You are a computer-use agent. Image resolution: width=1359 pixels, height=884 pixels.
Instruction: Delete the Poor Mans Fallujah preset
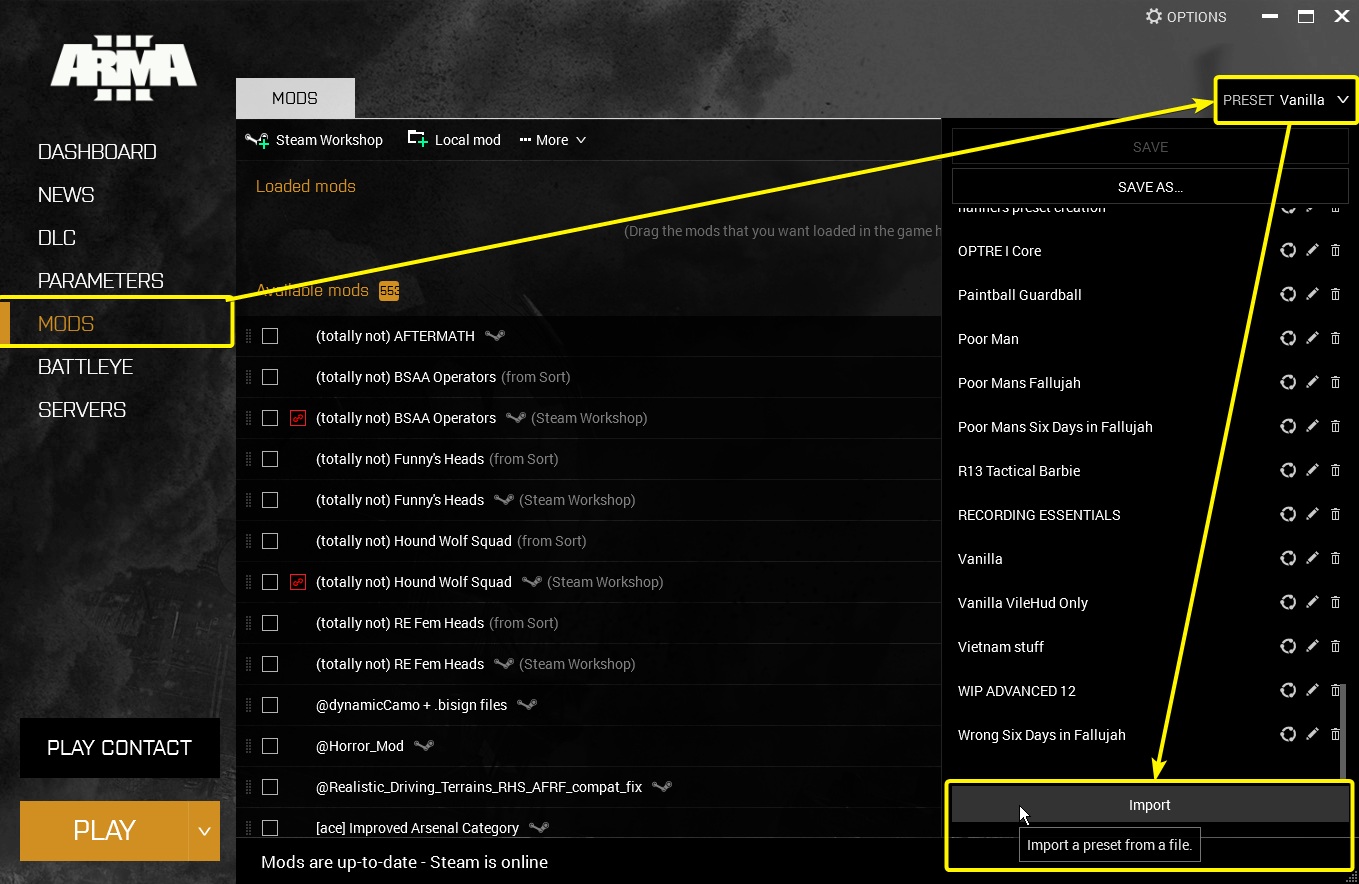click(1336, 382)
